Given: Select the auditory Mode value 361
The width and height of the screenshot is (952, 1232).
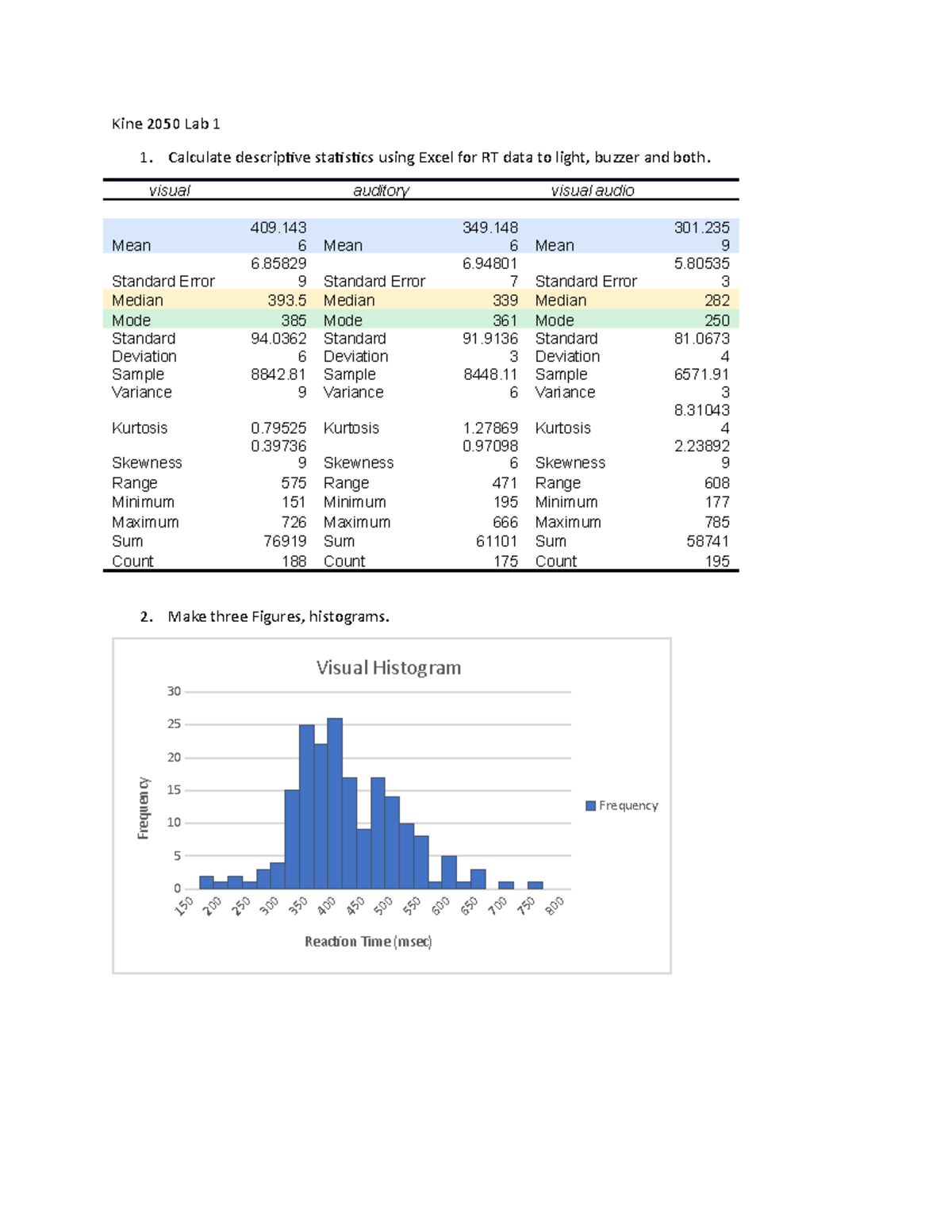Looking at the screenshot, I should (x=505, y=320).
